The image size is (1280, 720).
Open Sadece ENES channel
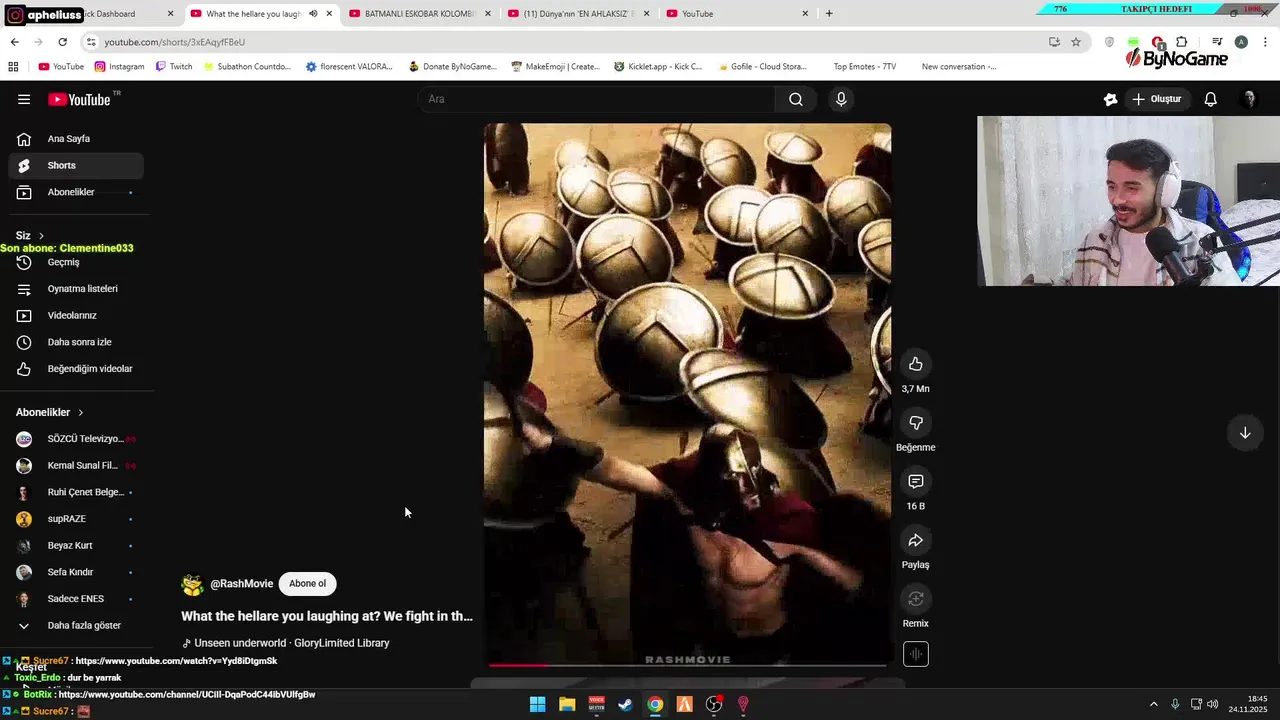tap(76, 599)
